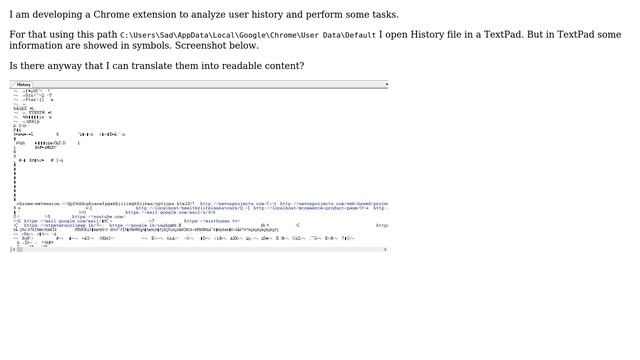Click the https://youtube.com/ URL in file
The height and width of the screenshot is (360, 640).
coord(99,217)
